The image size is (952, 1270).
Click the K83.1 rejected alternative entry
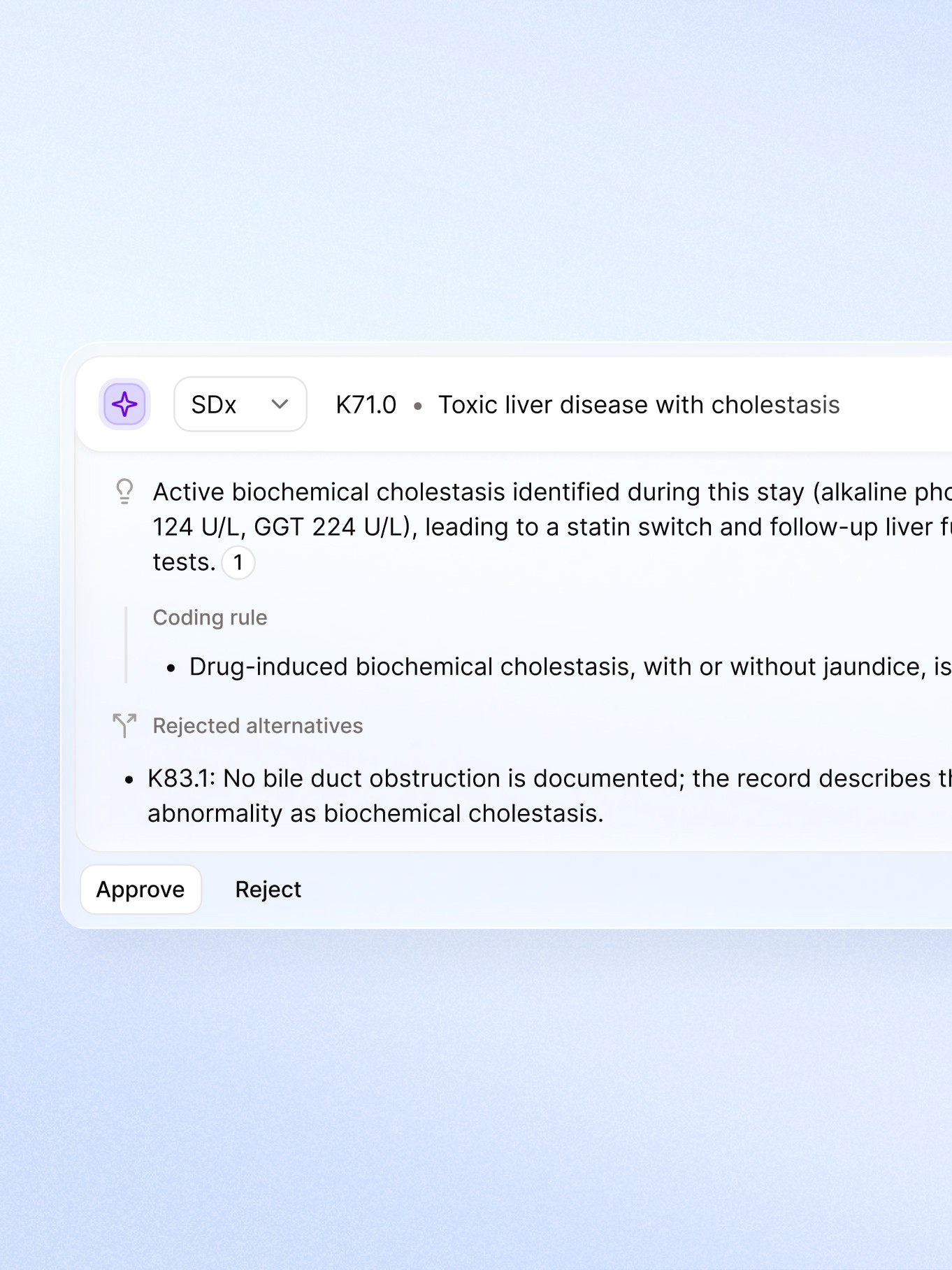549,796
